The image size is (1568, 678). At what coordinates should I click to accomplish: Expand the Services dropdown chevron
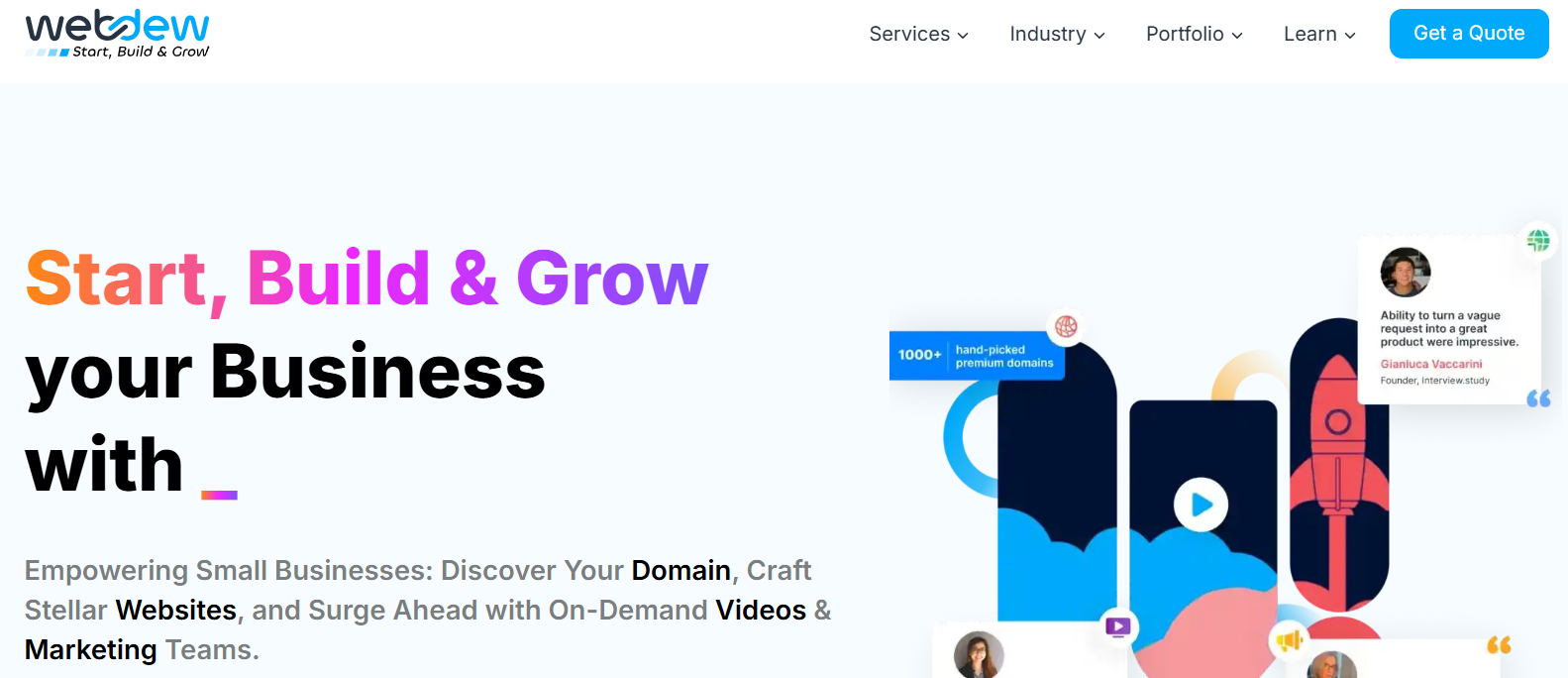point(963,35)
